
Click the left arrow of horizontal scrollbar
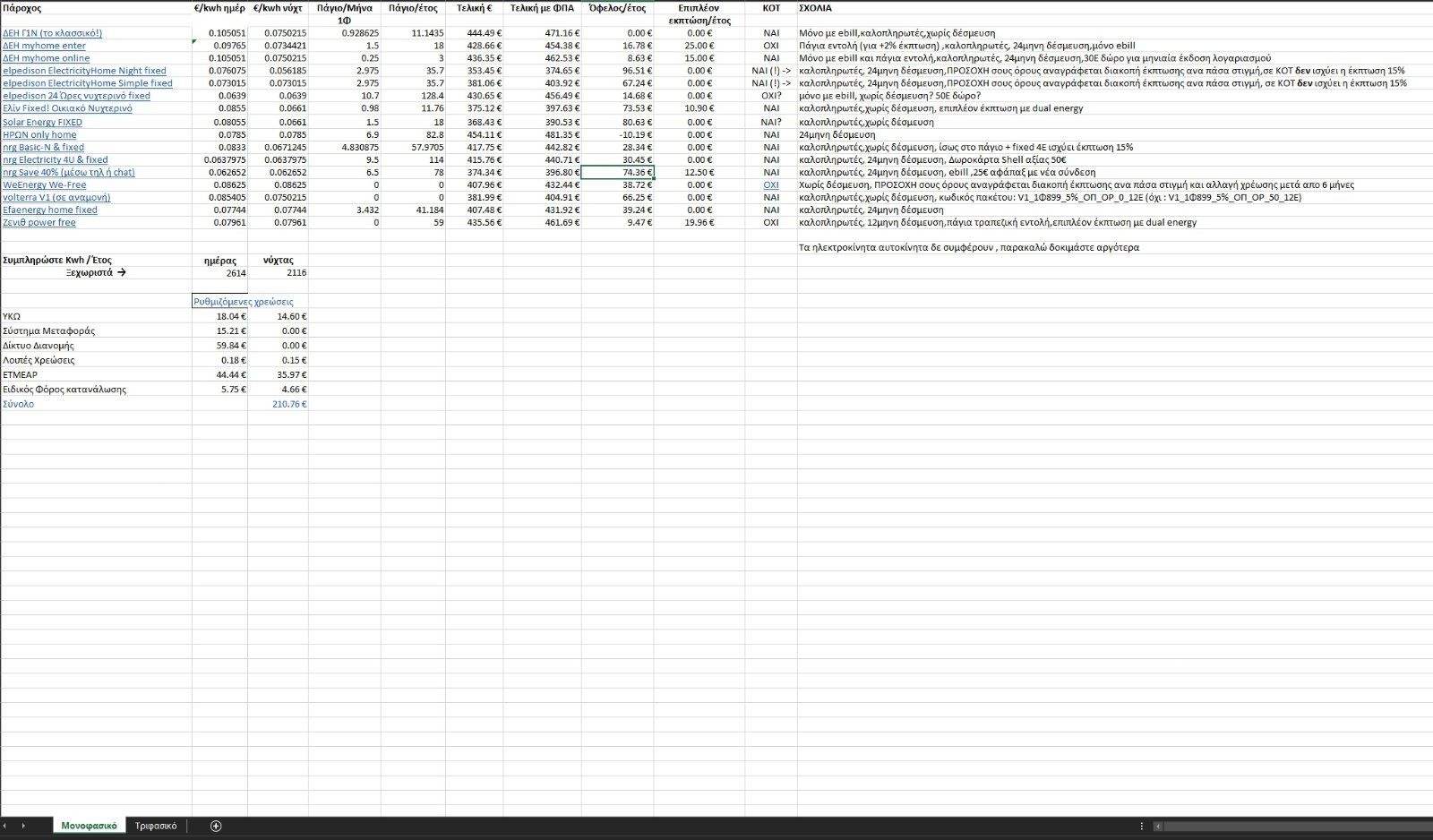[1157, 826]
